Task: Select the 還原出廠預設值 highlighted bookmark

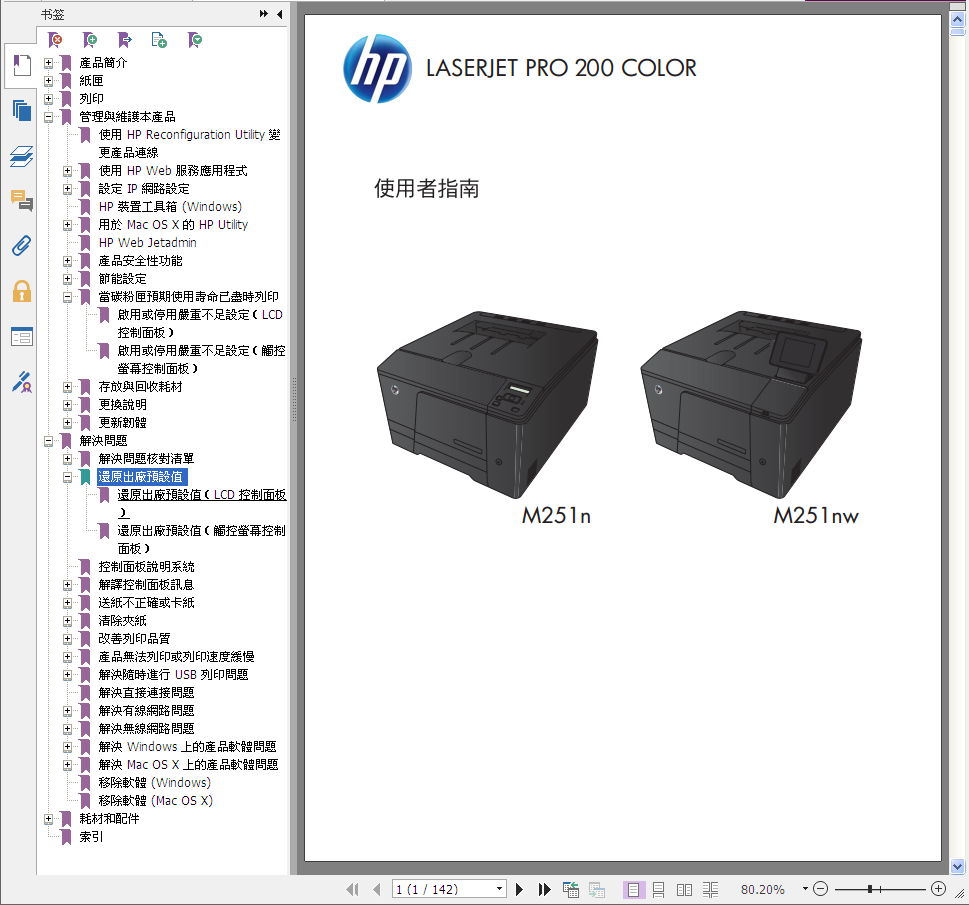Action: tap(141, 477)
